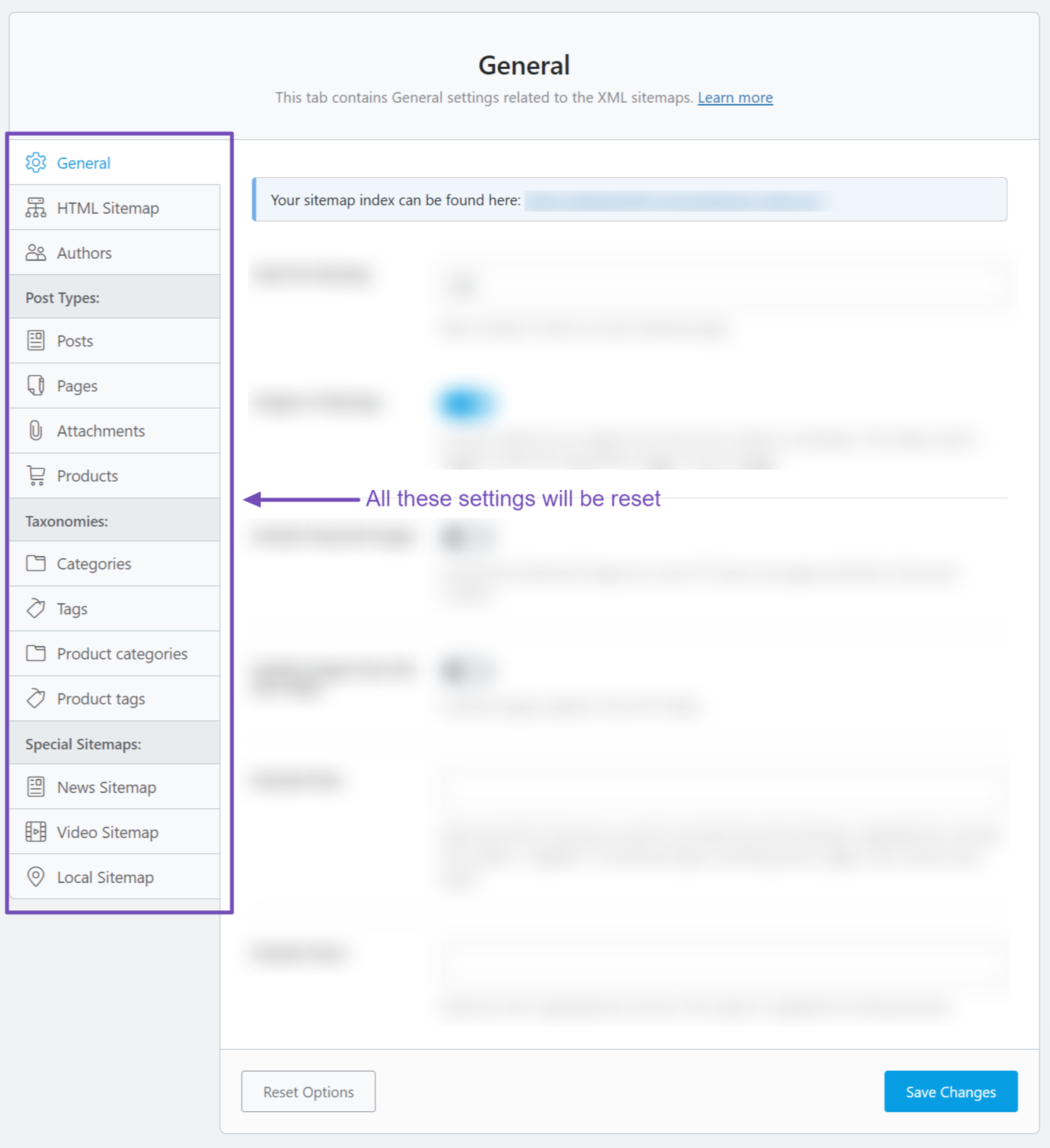The image size is (1050, 1148).
Task: Click the Attachments paperclip icon
Action: 35,431
